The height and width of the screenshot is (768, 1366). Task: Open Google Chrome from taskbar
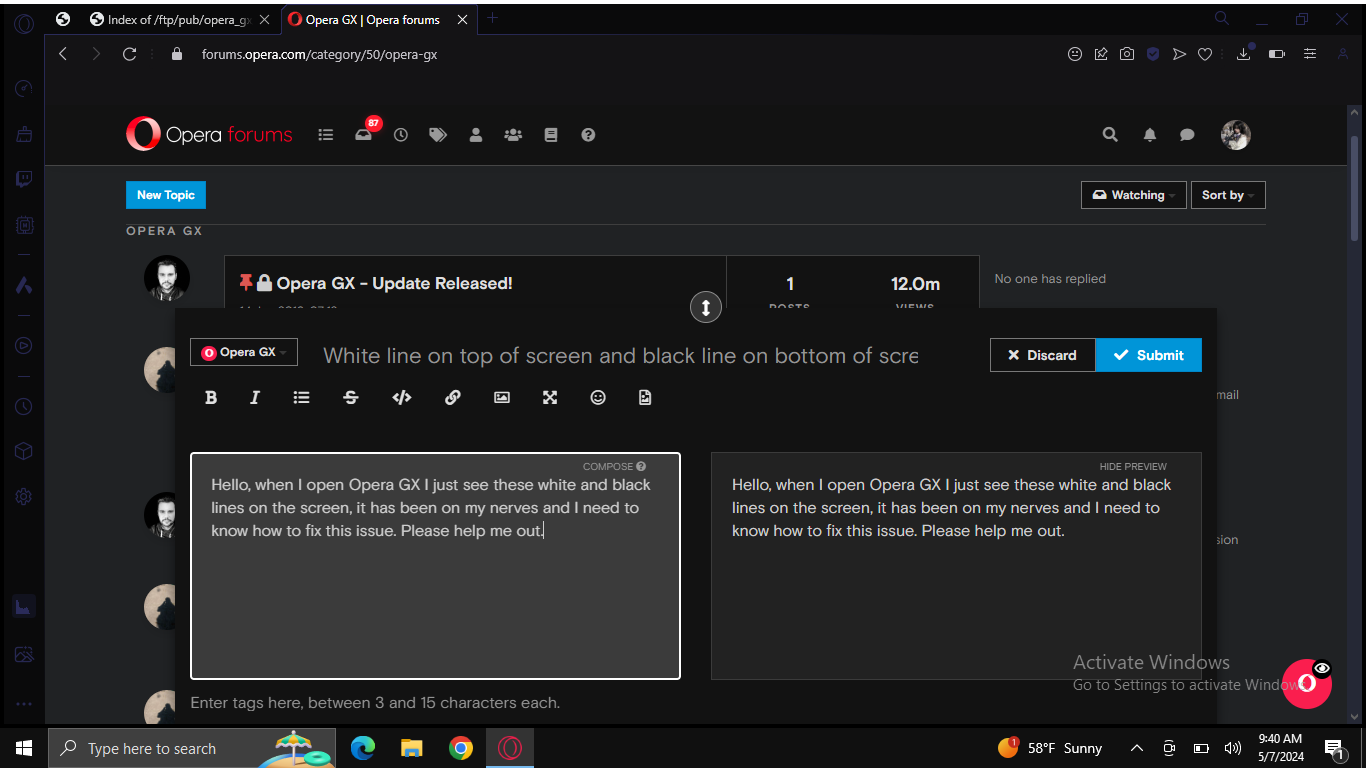click(x=460, y=748)
